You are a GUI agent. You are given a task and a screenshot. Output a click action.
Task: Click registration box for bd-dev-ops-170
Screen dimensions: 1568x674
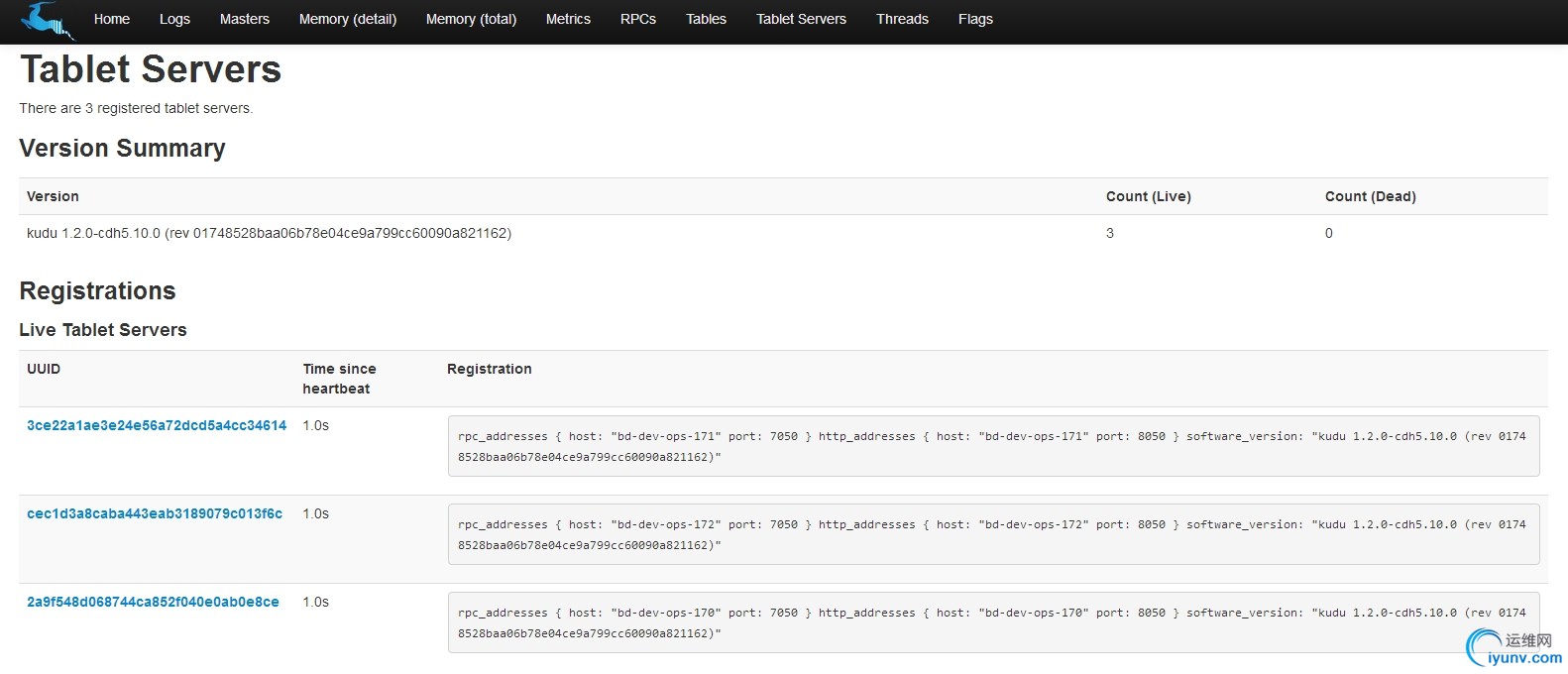[993, 622]
